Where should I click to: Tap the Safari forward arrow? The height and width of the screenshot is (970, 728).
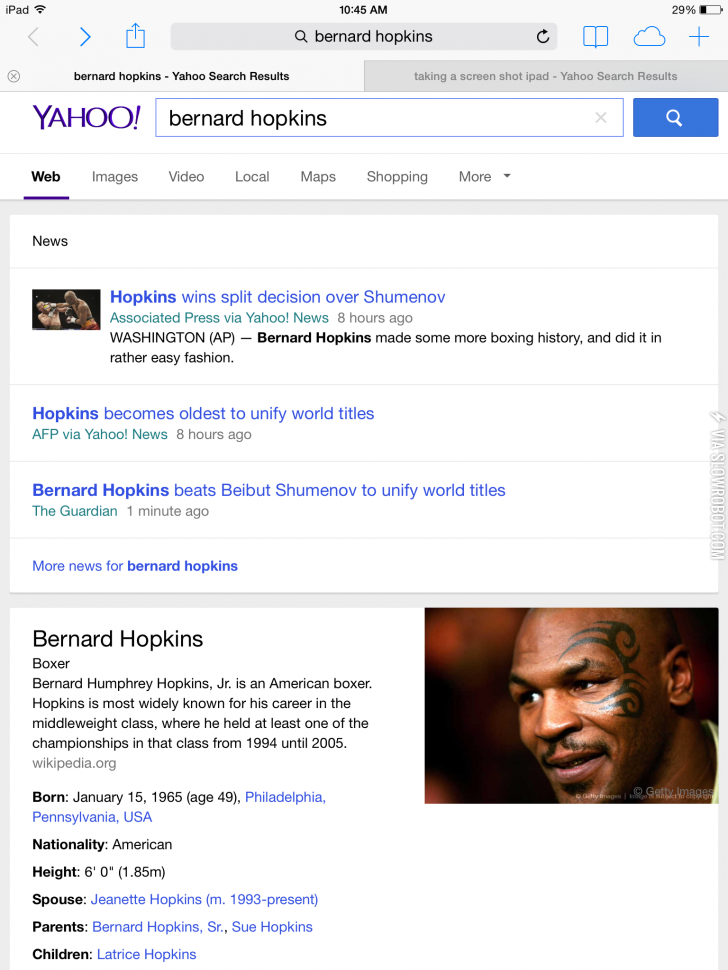pyautogui.click(x=85, y=37)
